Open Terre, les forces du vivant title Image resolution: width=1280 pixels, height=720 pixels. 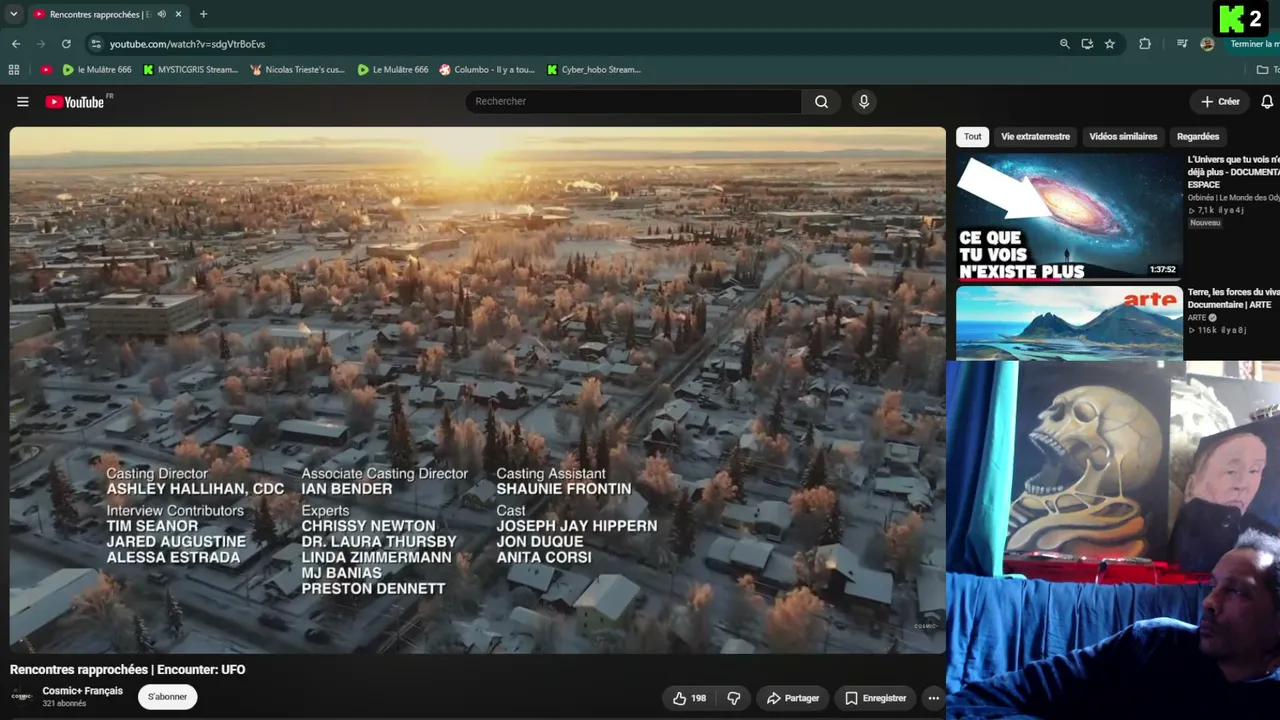[1234, 298]
